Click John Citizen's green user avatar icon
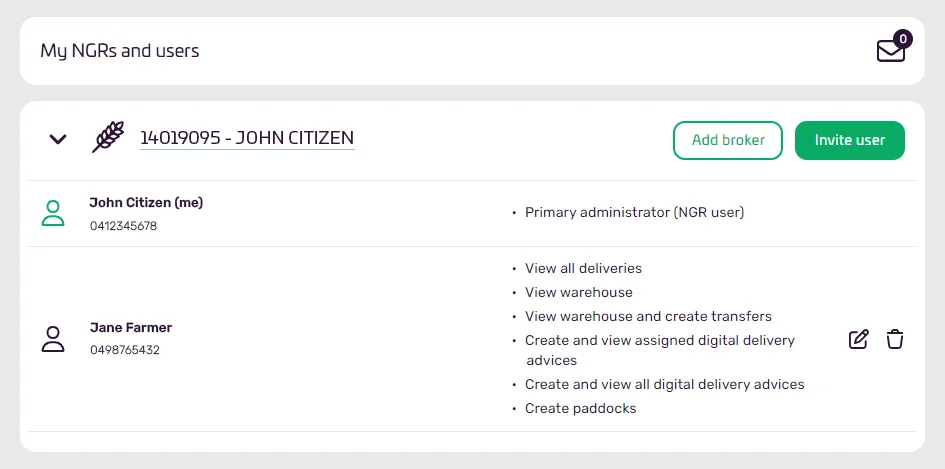This screenshot has height=469, width=945. (x=53, y=213)
